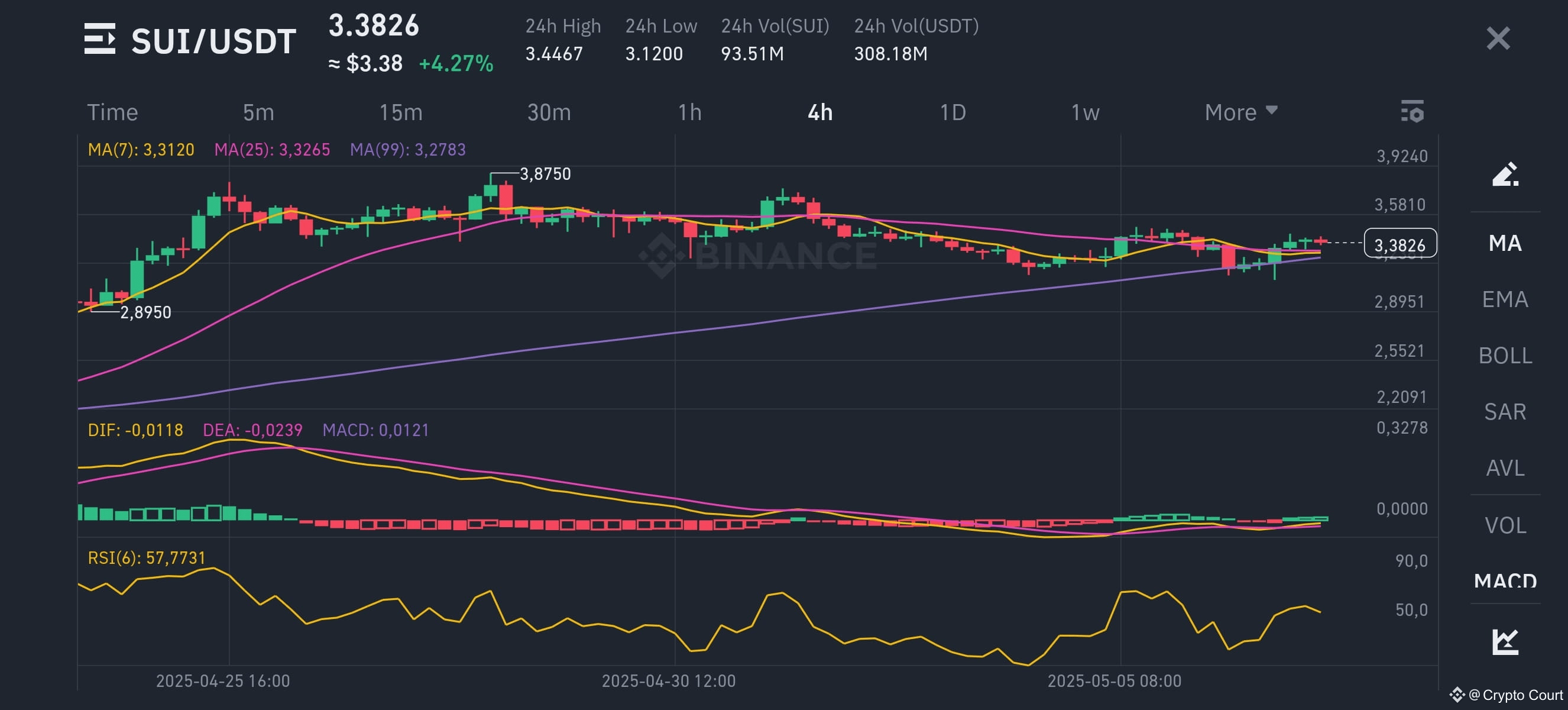Click the 24h High value 3.4467
The height and width of the screenshot is (710, 1568).
tap(554, 54)
